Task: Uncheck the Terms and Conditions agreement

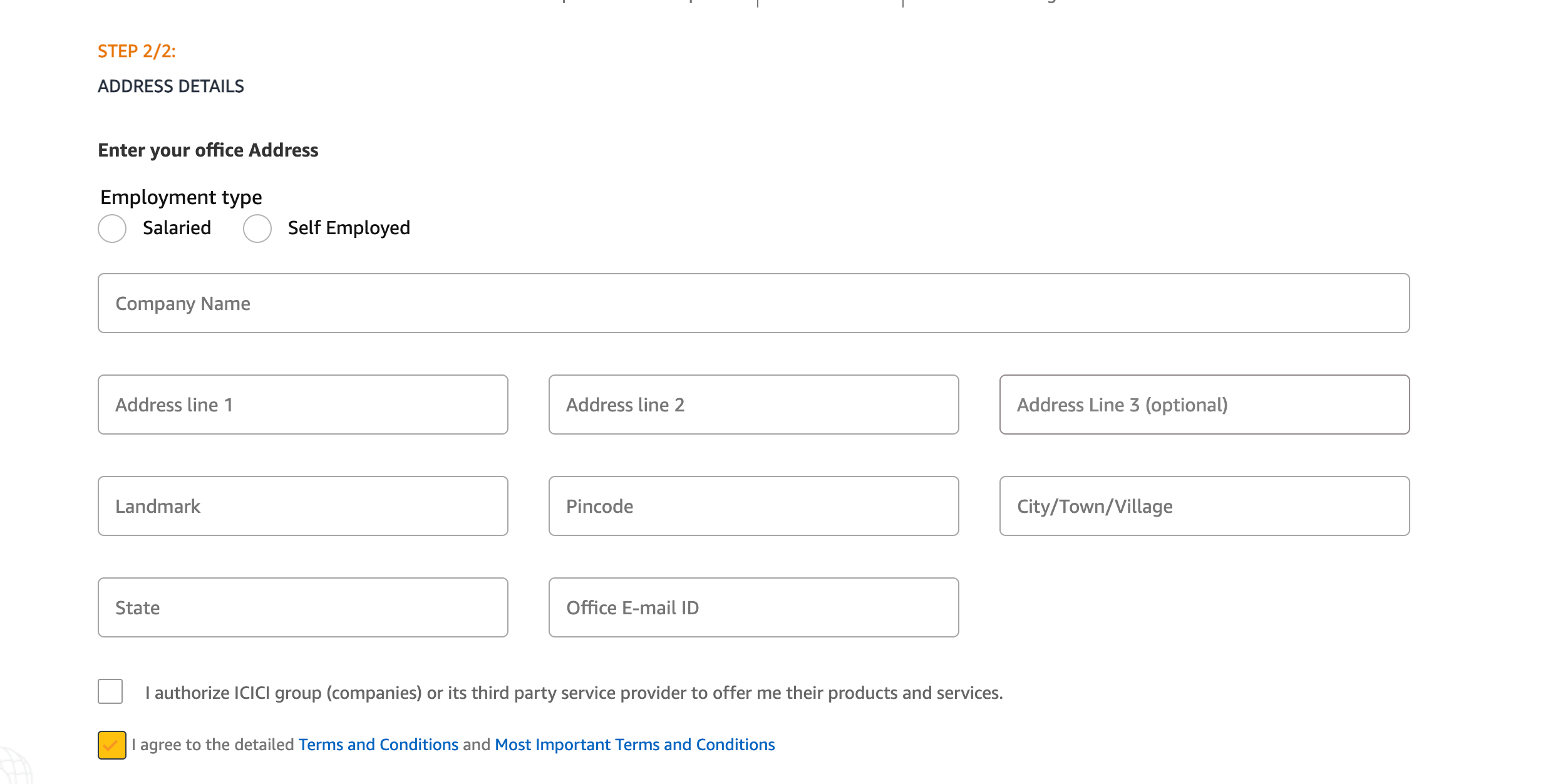Action: 111,745
